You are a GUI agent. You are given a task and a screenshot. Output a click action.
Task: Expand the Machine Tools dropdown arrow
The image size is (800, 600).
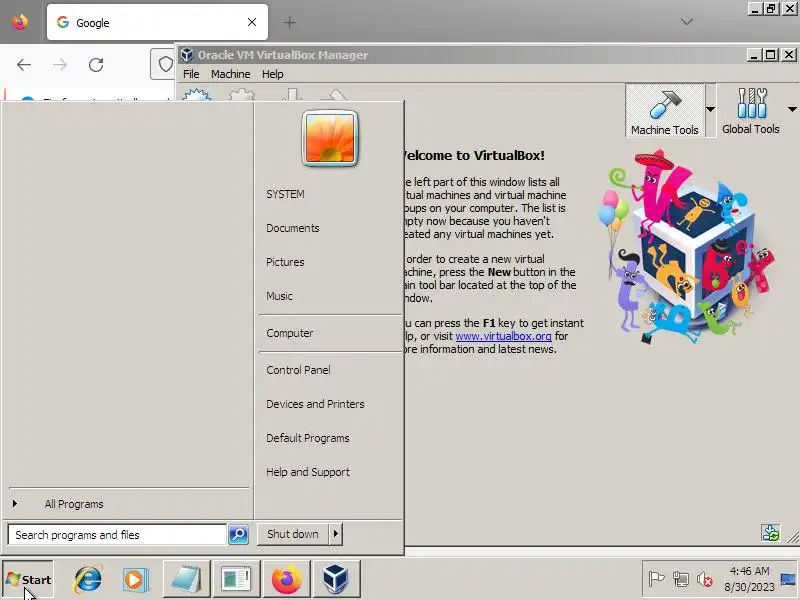pos(710,109)
